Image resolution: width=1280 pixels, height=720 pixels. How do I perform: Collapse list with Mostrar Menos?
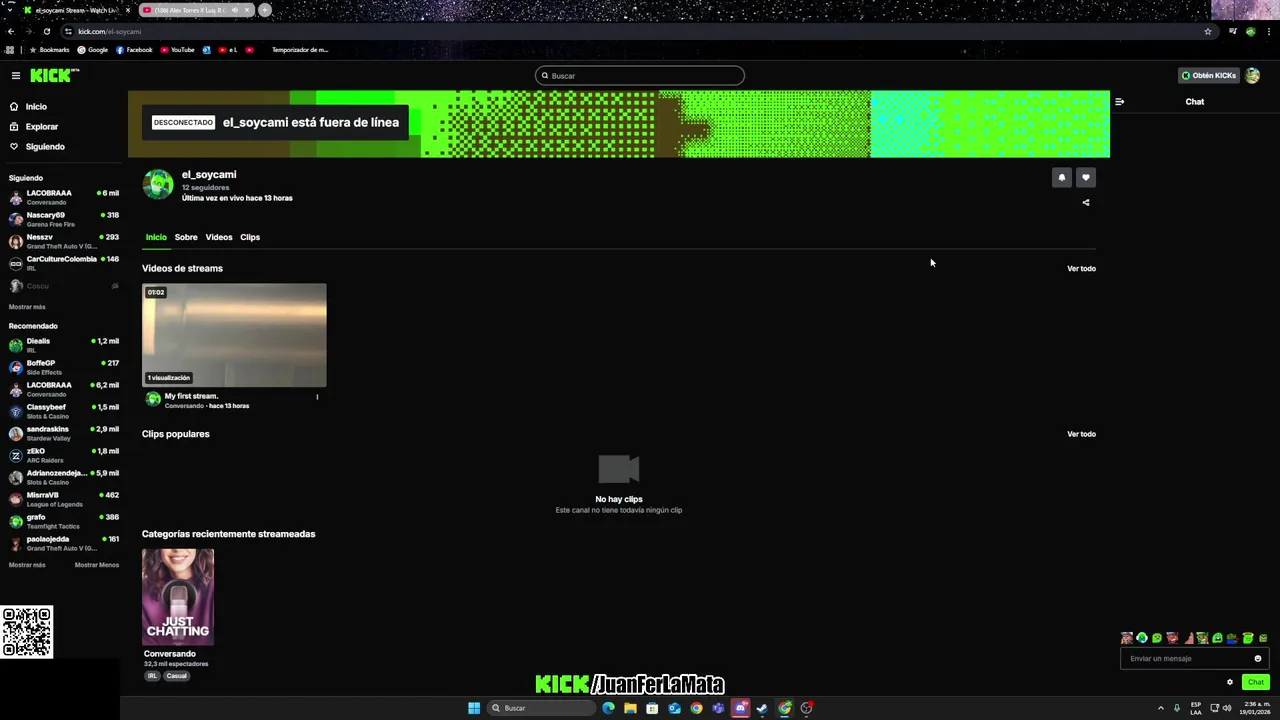(x=97, y=565)
